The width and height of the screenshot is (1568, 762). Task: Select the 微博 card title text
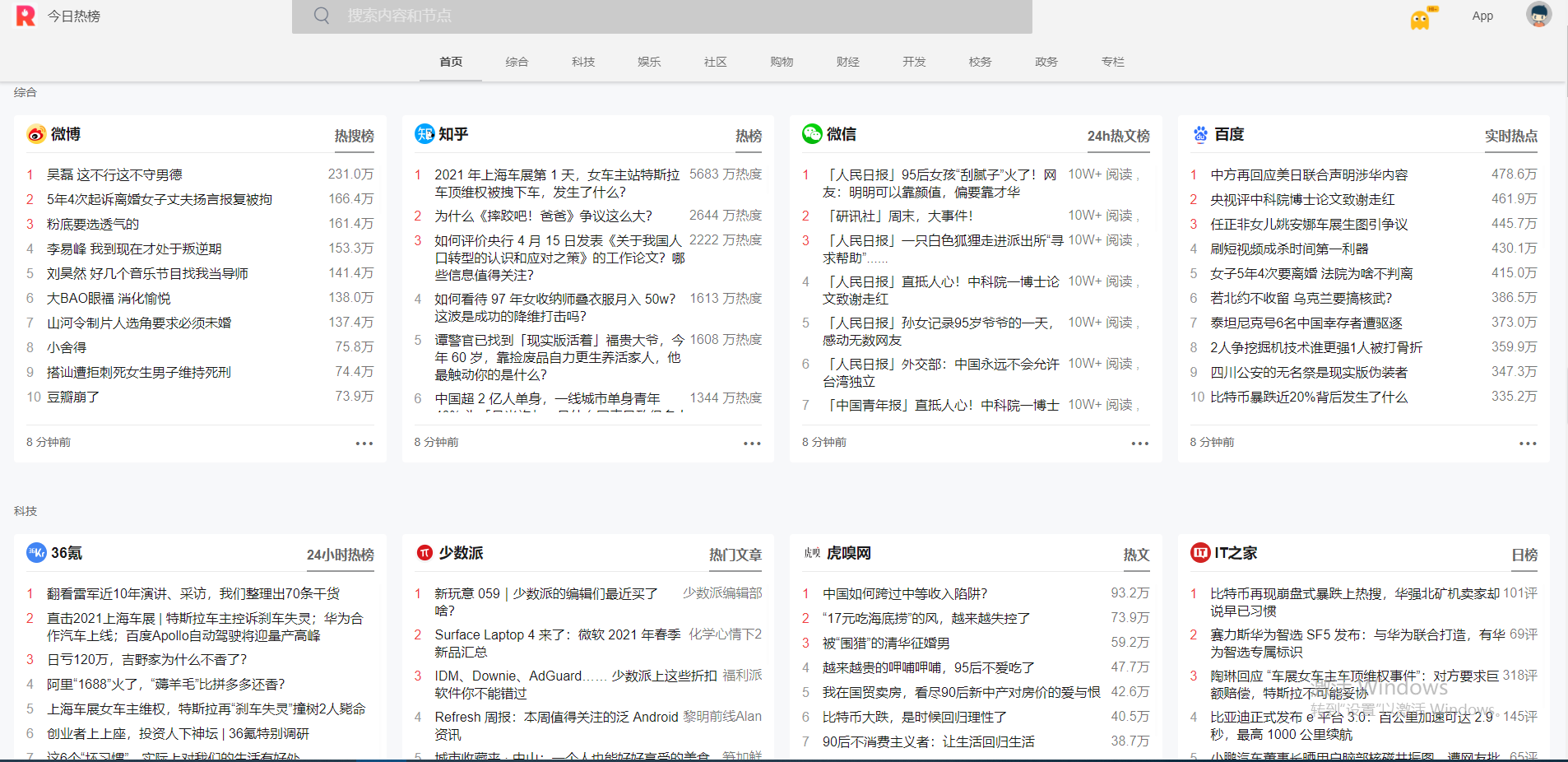pos(66,134)
